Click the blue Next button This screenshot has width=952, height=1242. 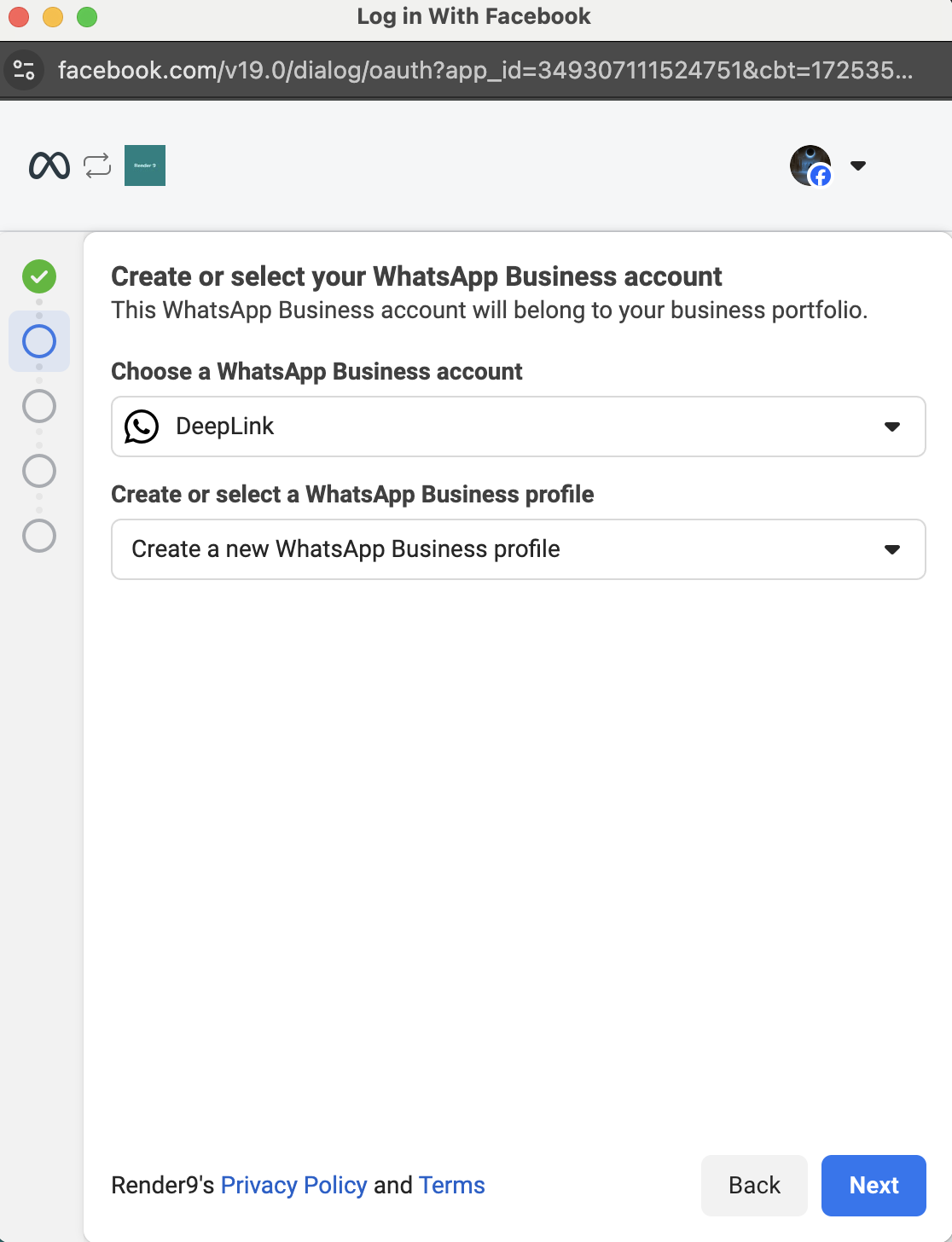tap(874, 1186)
